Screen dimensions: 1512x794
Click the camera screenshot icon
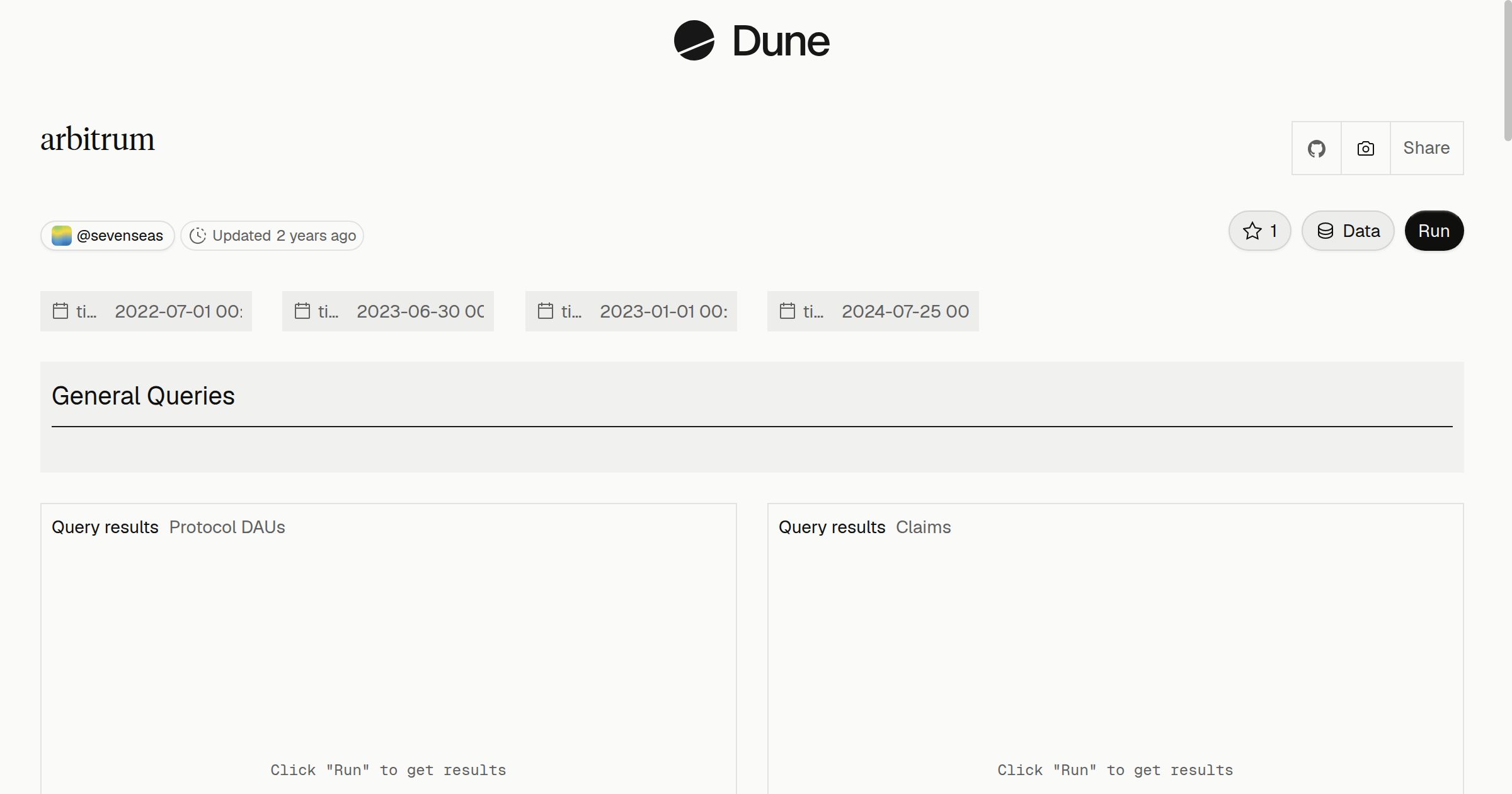[x=1365, y=148]
